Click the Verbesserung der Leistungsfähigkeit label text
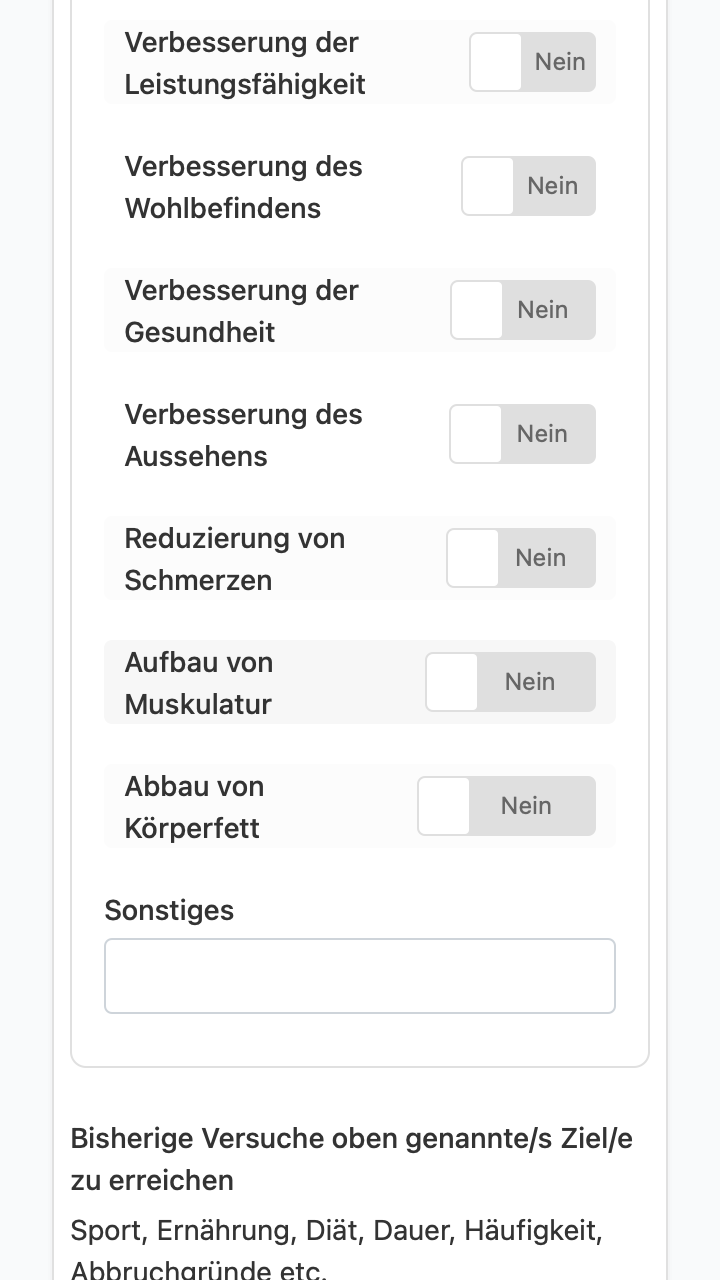 245,63
